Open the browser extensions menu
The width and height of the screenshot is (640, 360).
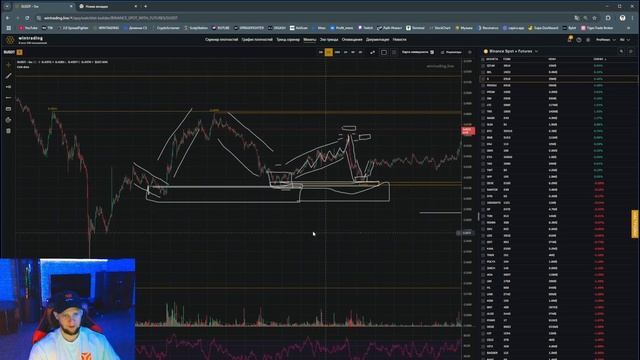tap(608, 18)
